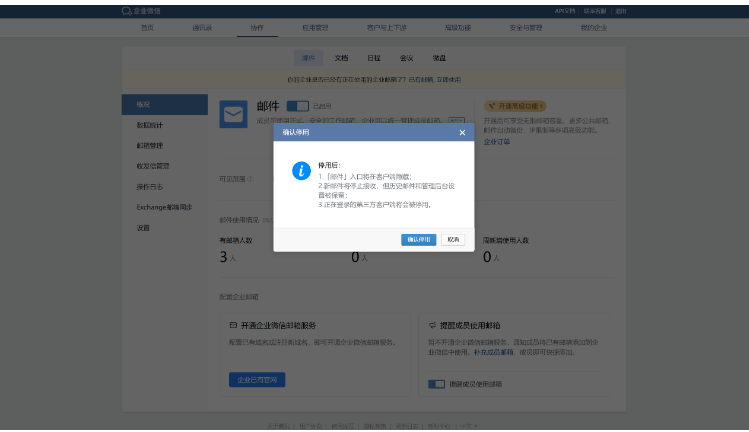Click the blue mail envelope icon
The image size is (749, 432).
tap(234, 115)
